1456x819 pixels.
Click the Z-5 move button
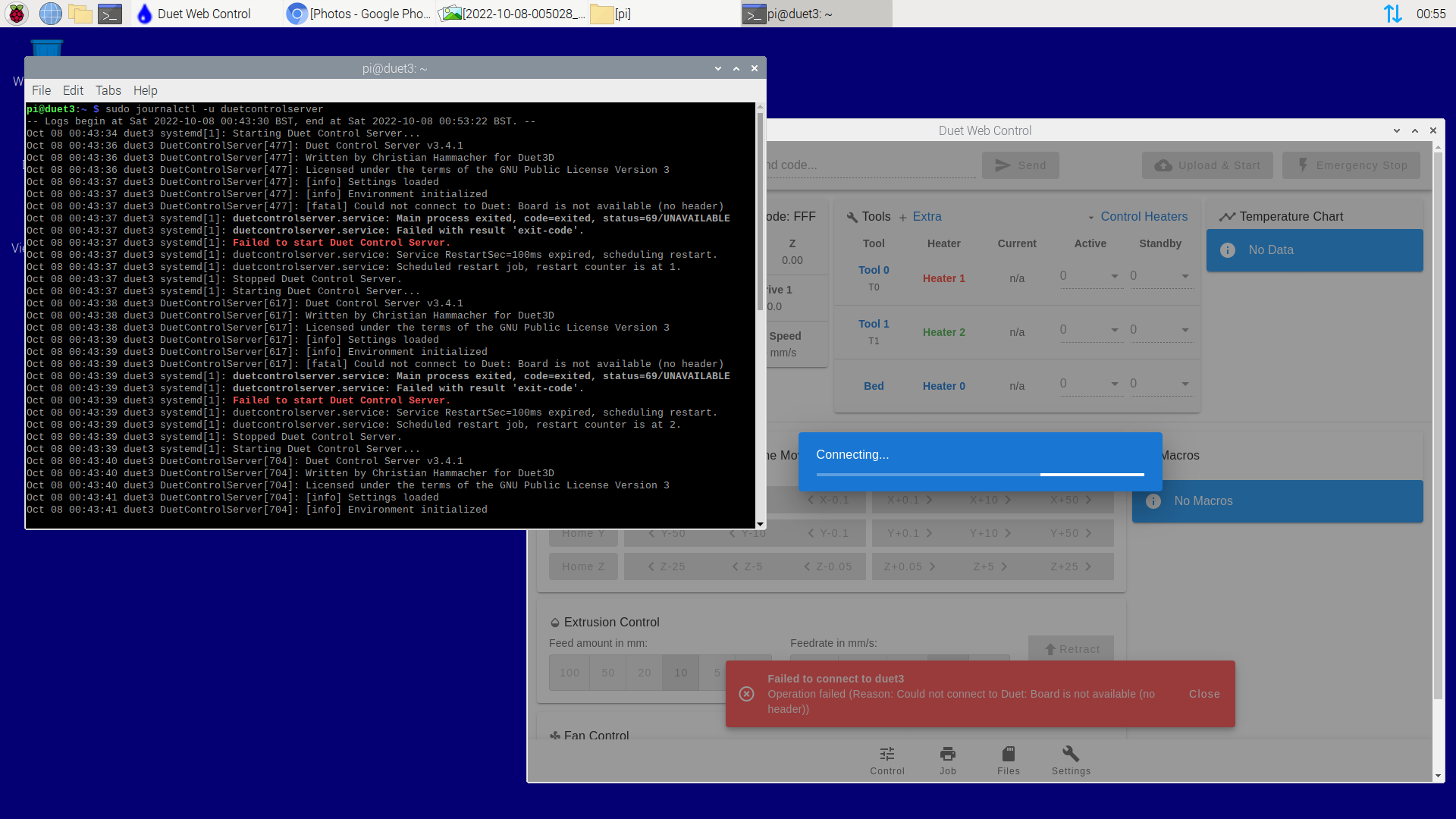pos(747,566)
